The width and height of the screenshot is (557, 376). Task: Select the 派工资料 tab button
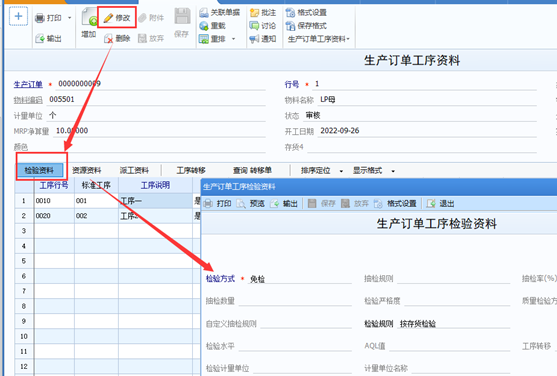[134, 171]
